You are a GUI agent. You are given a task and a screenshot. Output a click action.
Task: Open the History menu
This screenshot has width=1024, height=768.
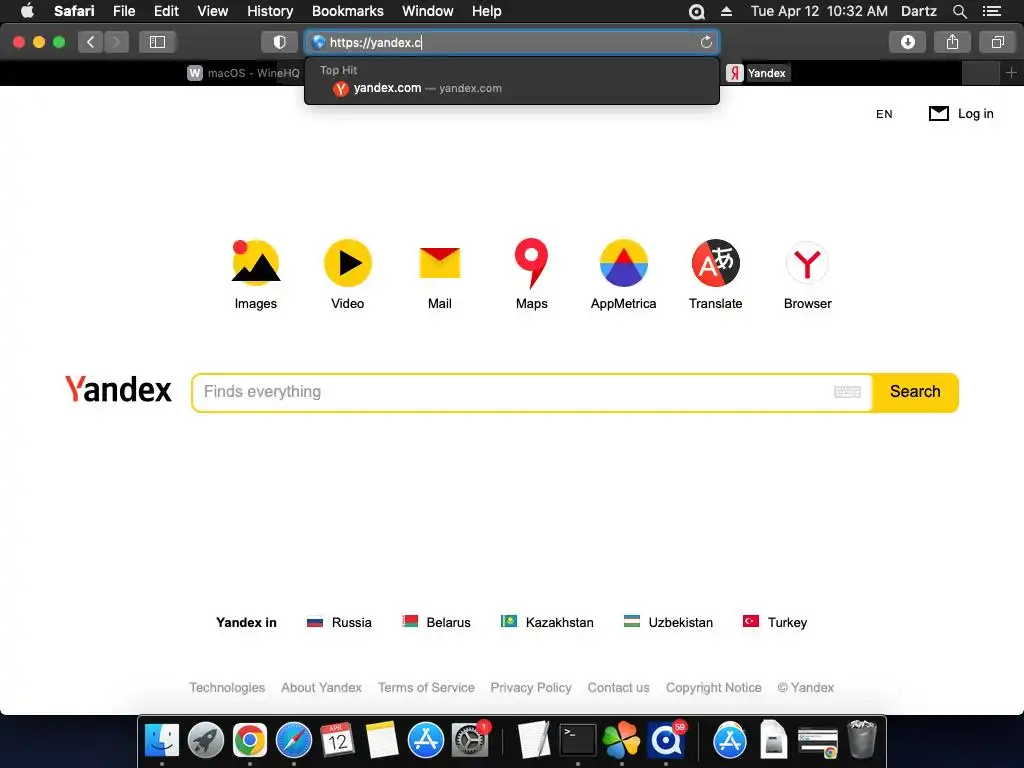(x=270, y=11)
